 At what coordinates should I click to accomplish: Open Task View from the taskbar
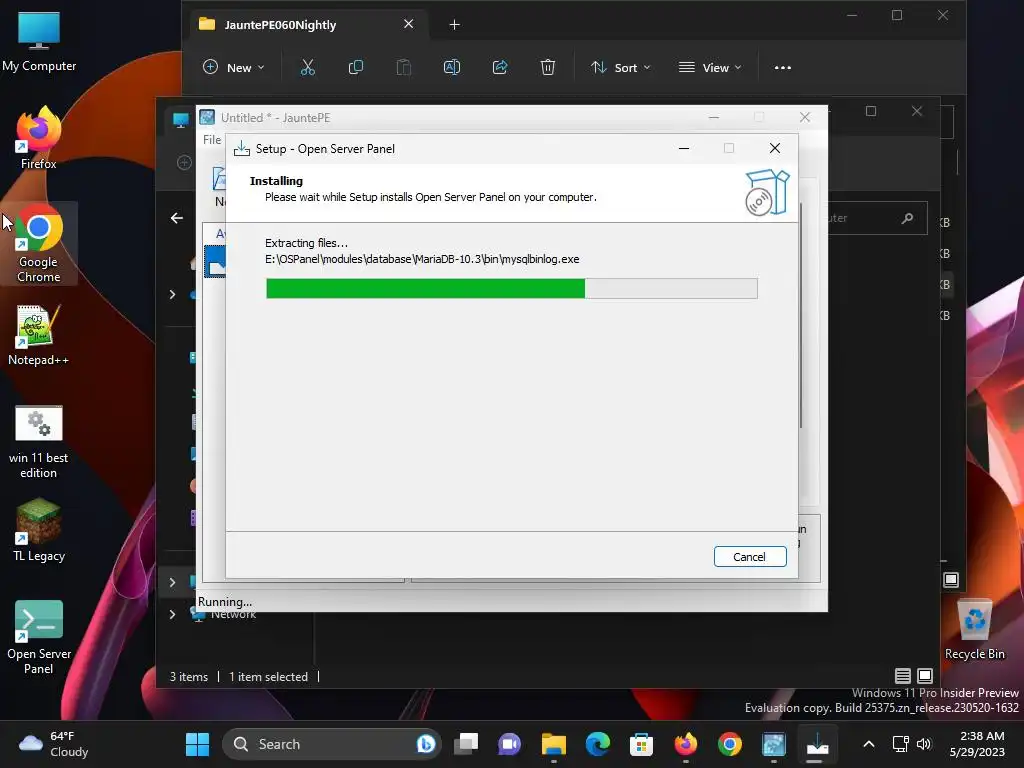coord(466,744)
